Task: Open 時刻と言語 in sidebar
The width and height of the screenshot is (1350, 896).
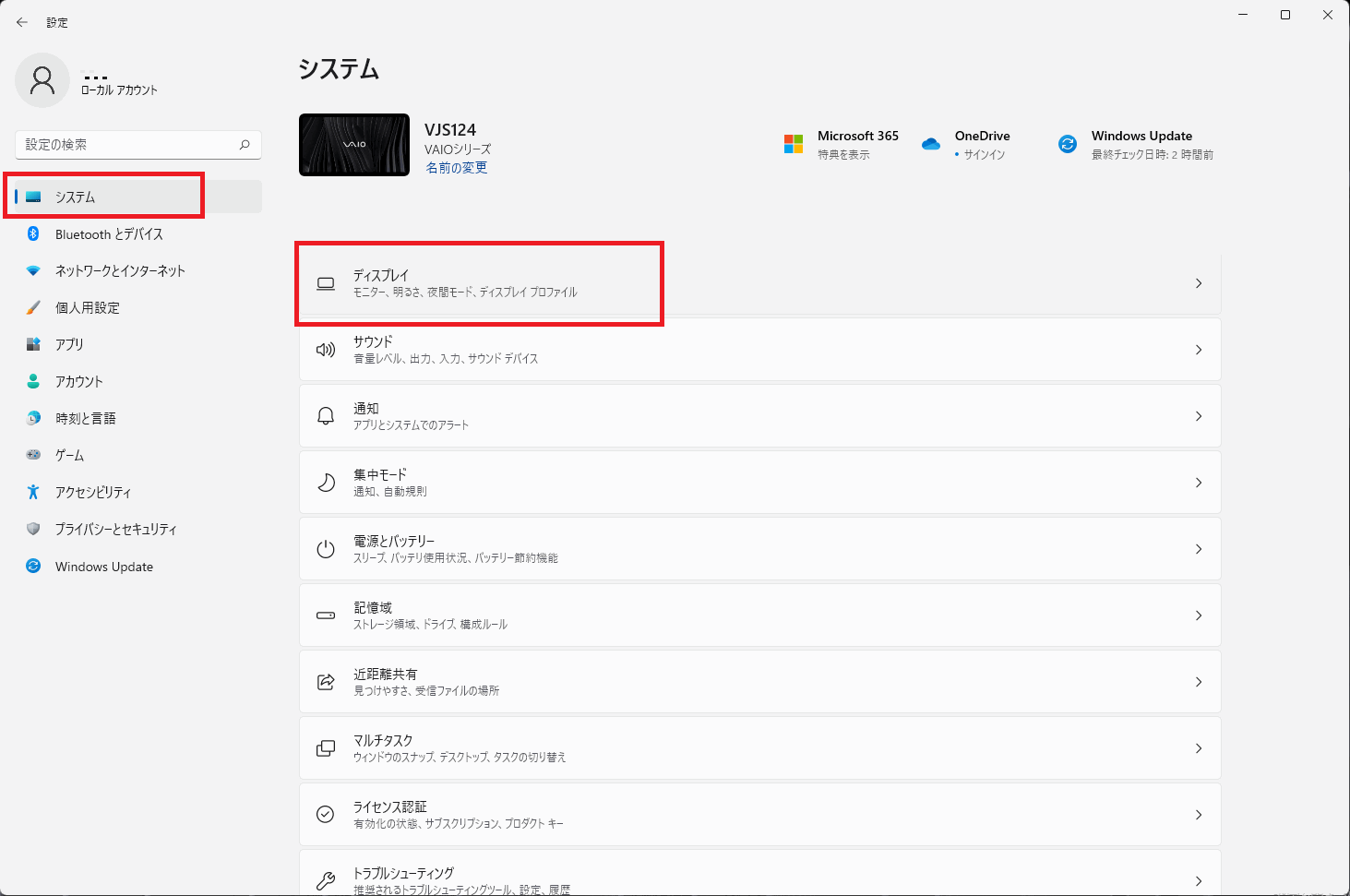Action: 138,418
